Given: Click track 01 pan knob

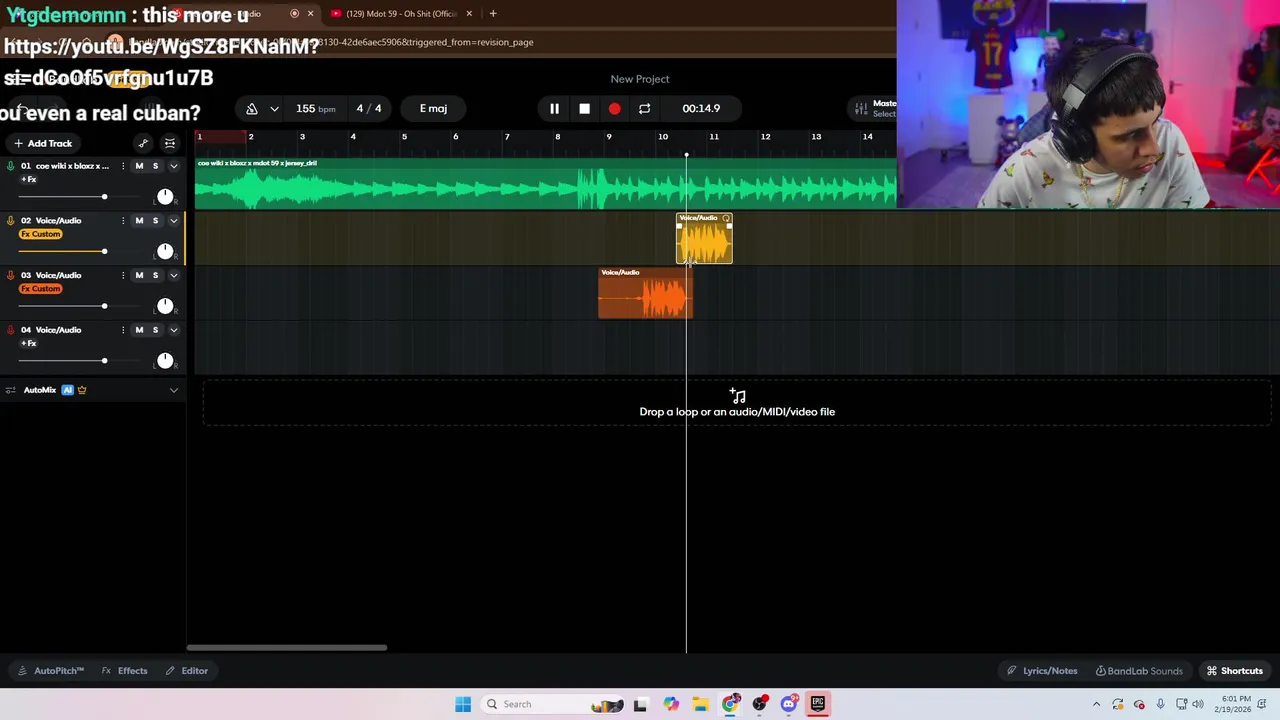Looking at the screenshot, I should [165, 196].
